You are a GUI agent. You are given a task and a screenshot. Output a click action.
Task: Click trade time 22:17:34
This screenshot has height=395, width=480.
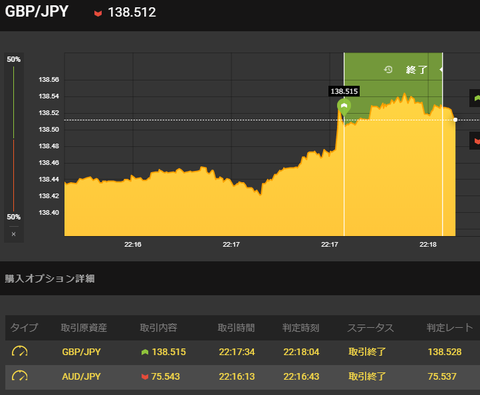pyautogui.click(x=237, y=352)
